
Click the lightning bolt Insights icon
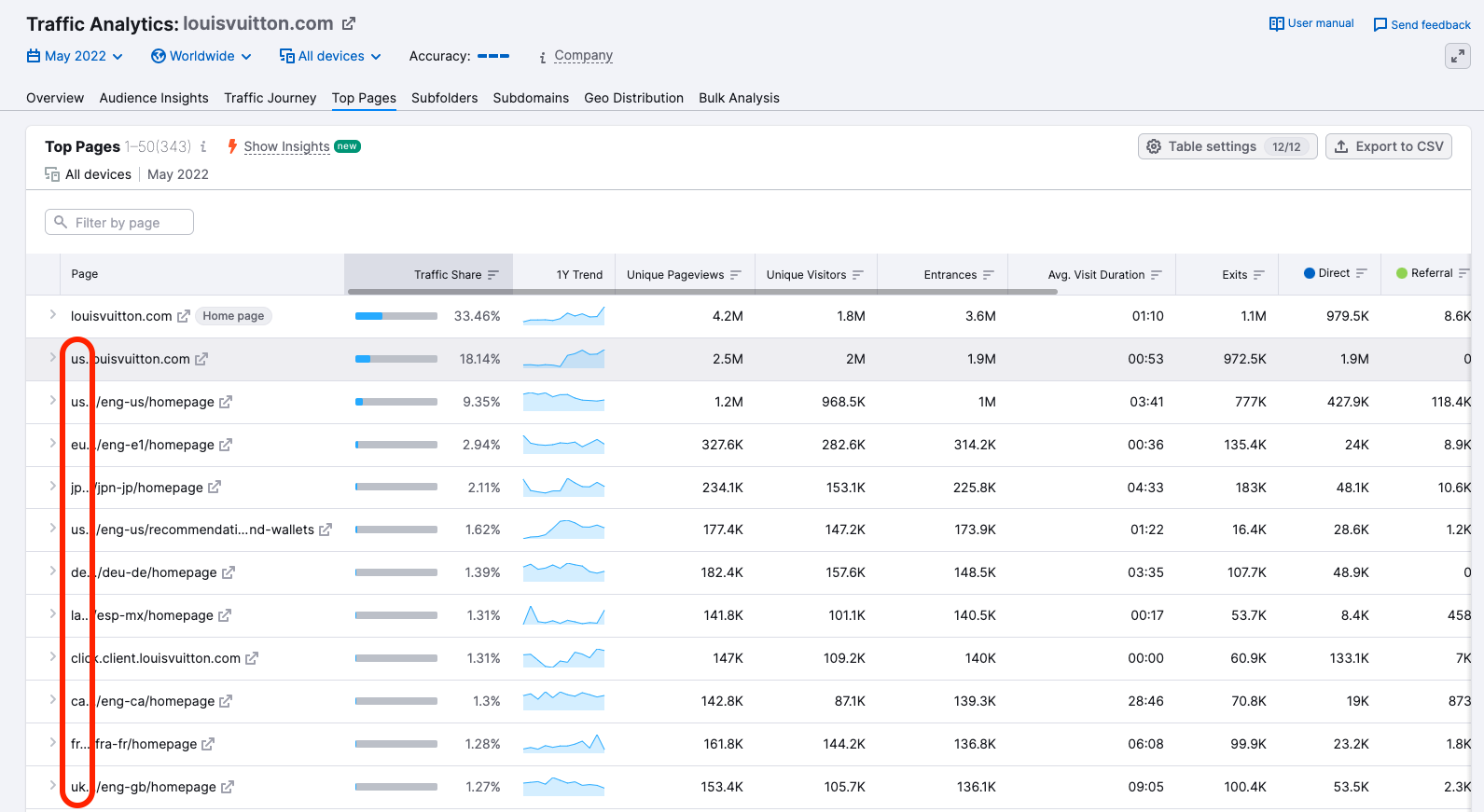point(232,146)
